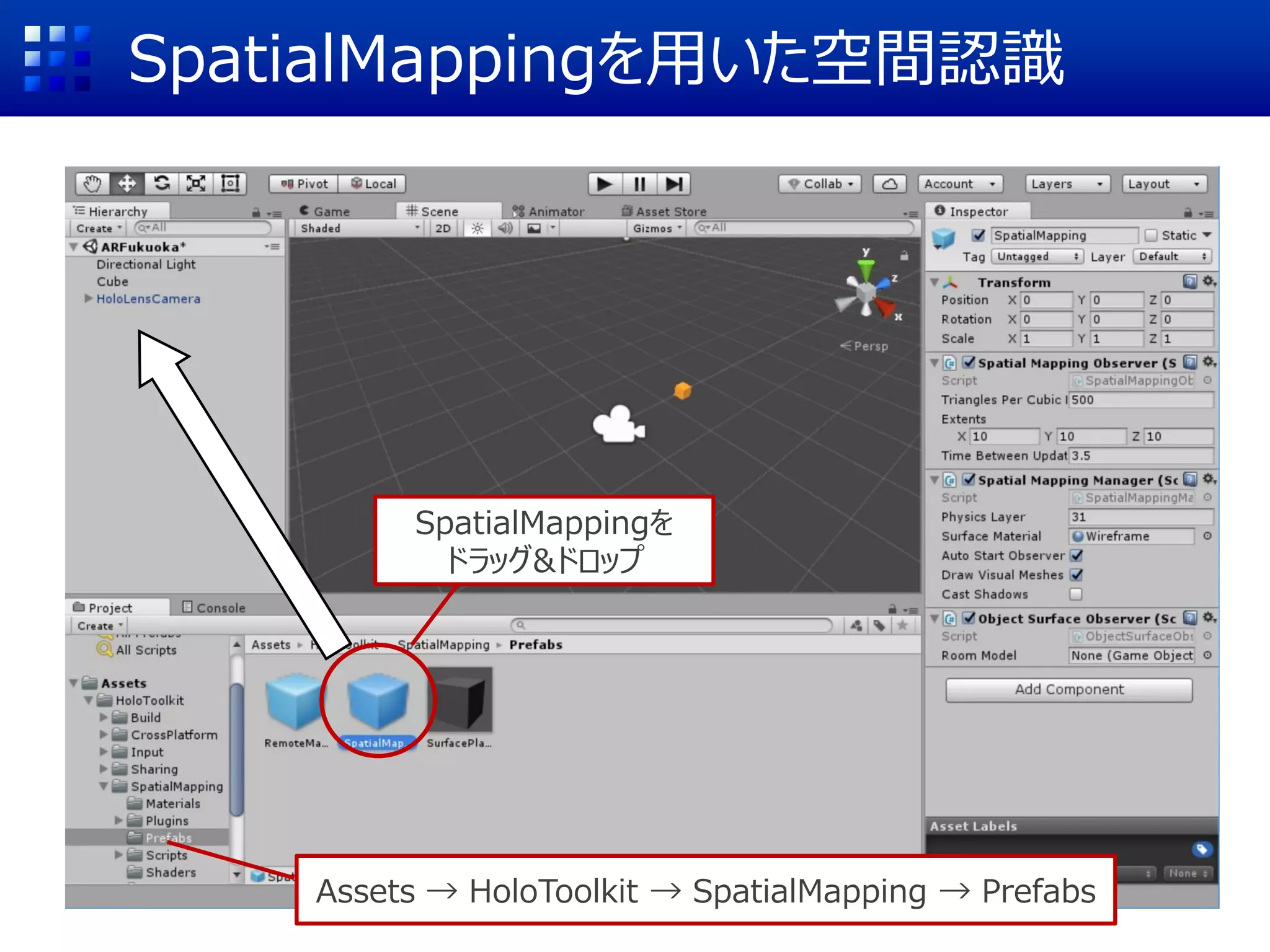The width and height of the screenshot is (1270, 952).
Task: Click the Pause button
Action: click(639, 184)
